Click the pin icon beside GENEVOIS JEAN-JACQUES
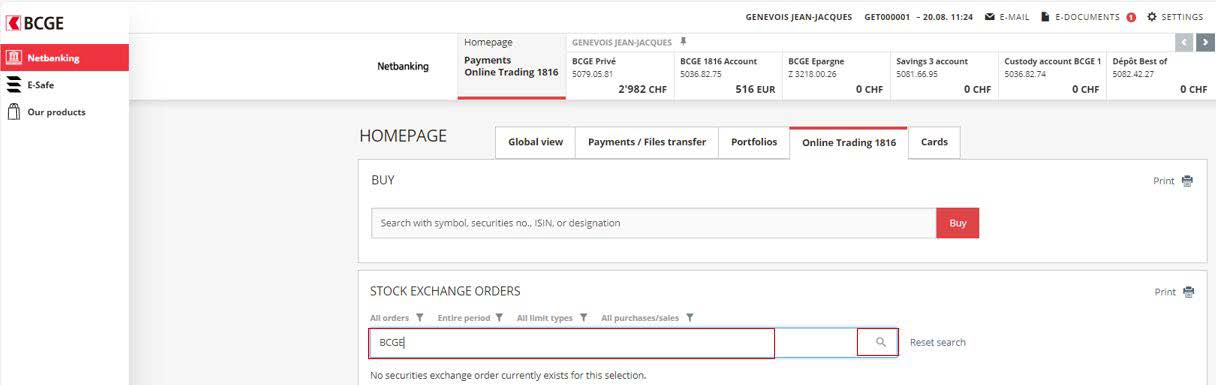The image size is (1216, 385). point(684,42)
